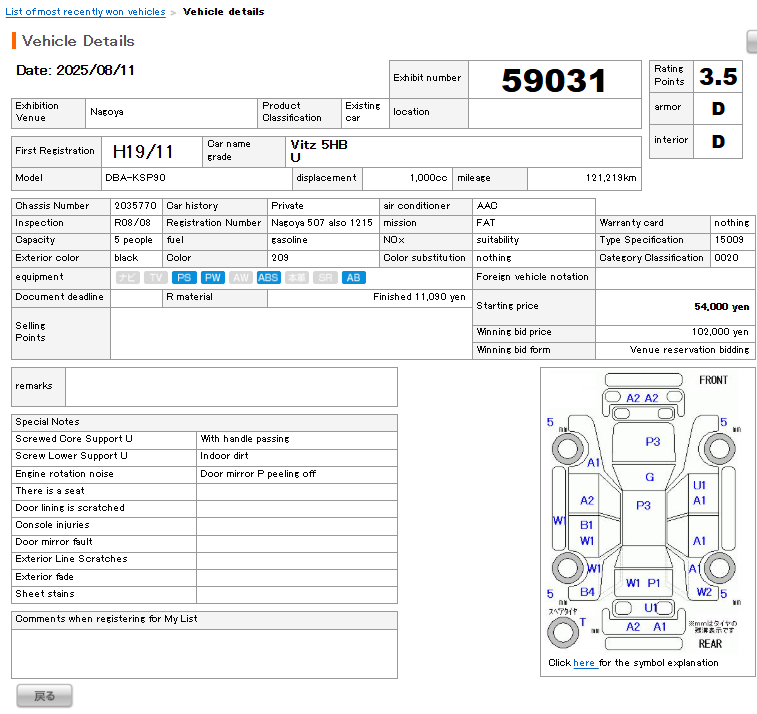Click the greyed AW equipment badge
This screenshot has height=714, width=757.
click(x=240, y=278)
